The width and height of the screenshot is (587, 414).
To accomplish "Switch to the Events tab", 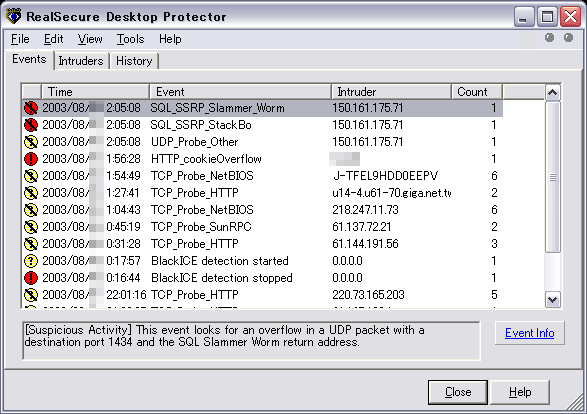I will pos(29,59).
